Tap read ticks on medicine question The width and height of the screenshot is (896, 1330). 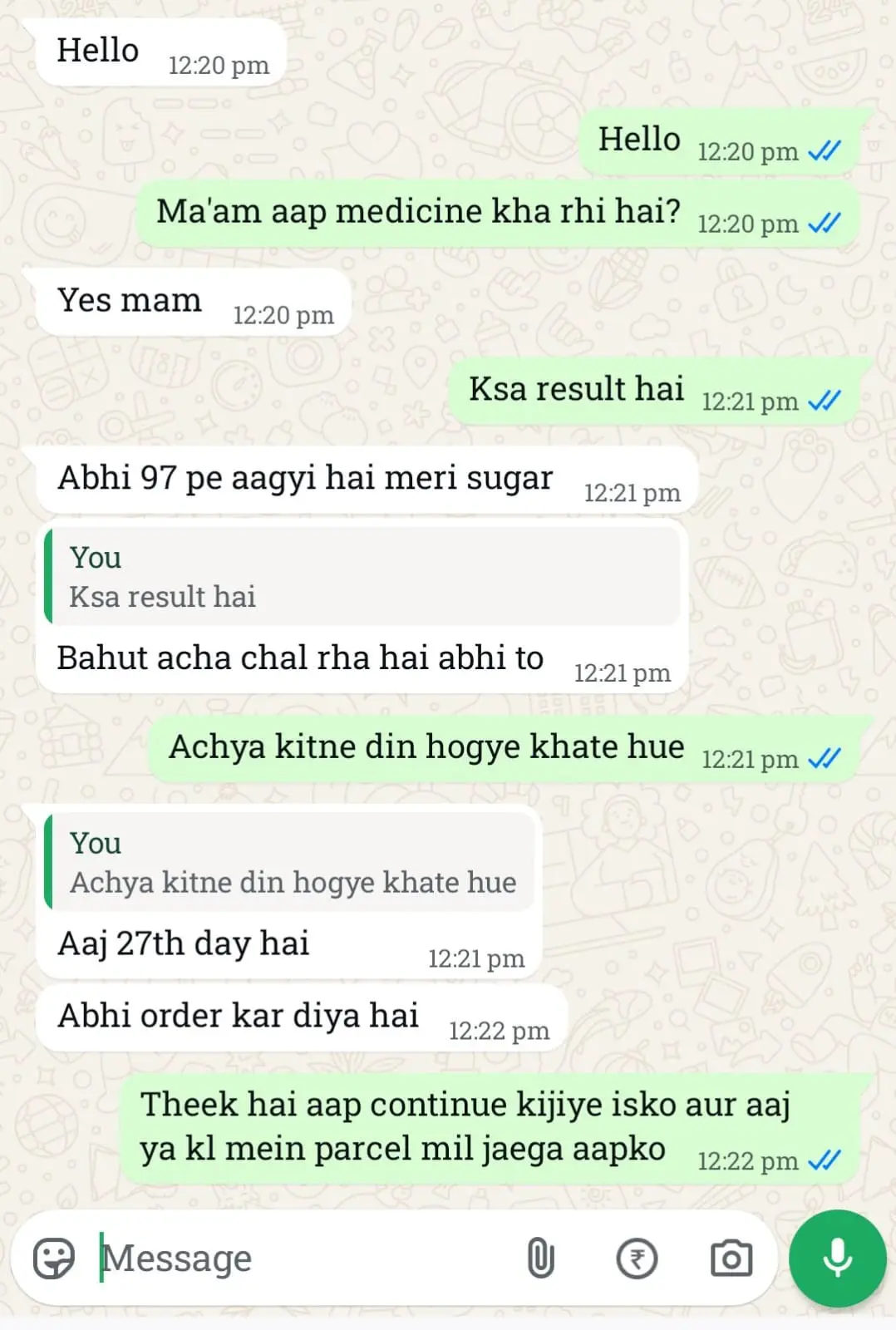tap(825, 224)
